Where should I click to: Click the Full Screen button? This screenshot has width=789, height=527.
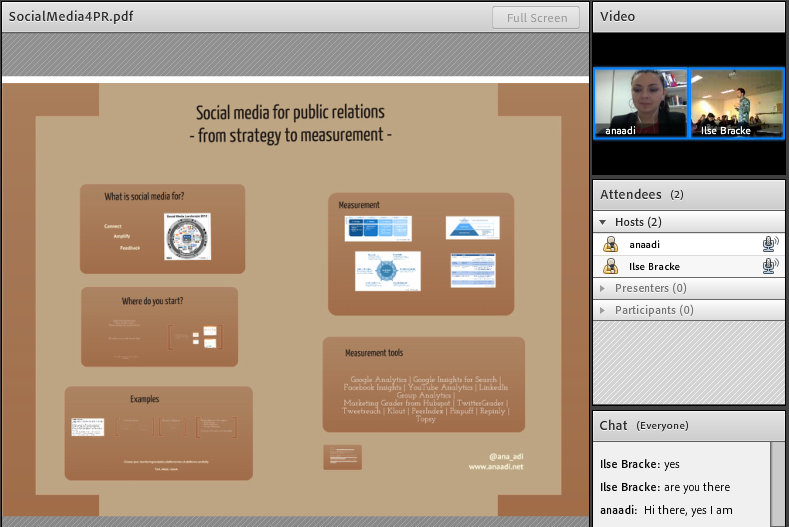pos(536,18)
